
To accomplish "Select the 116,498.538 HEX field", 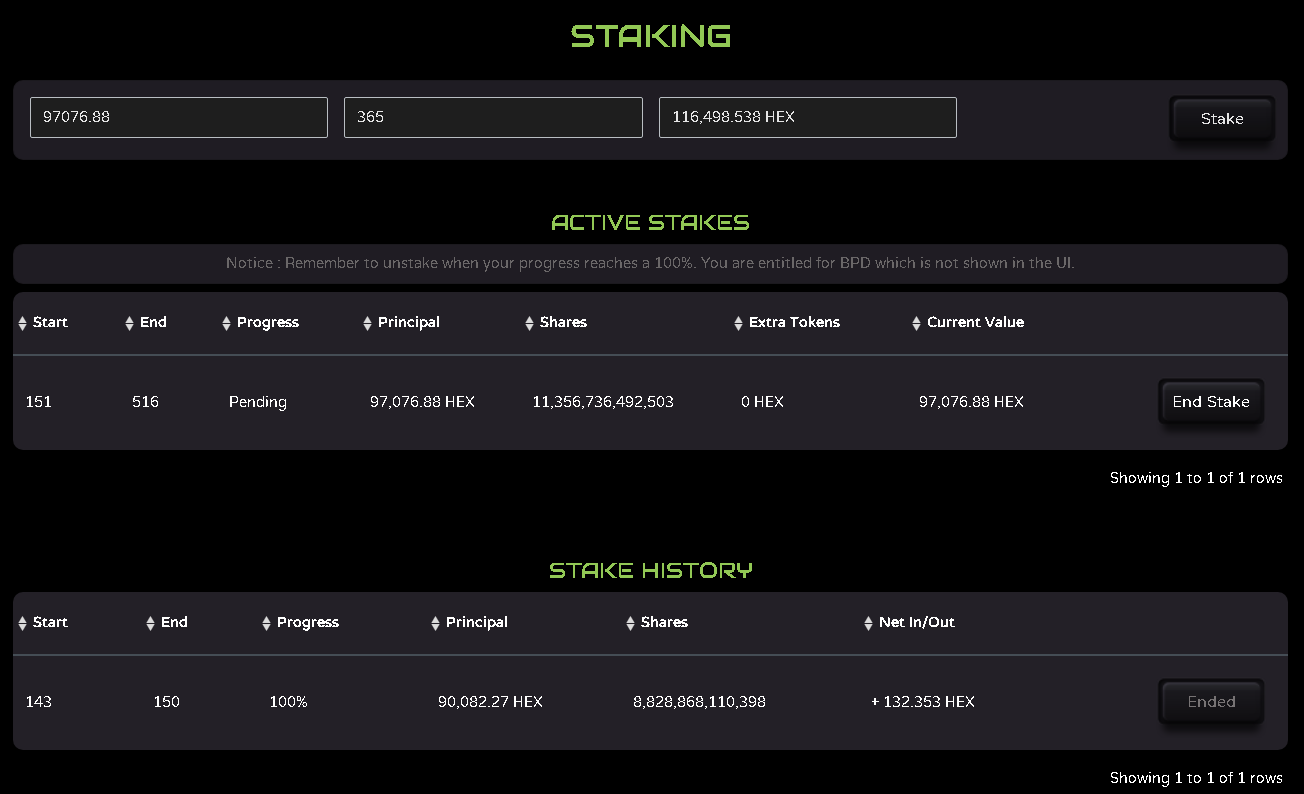I will [x=807, y=117].
